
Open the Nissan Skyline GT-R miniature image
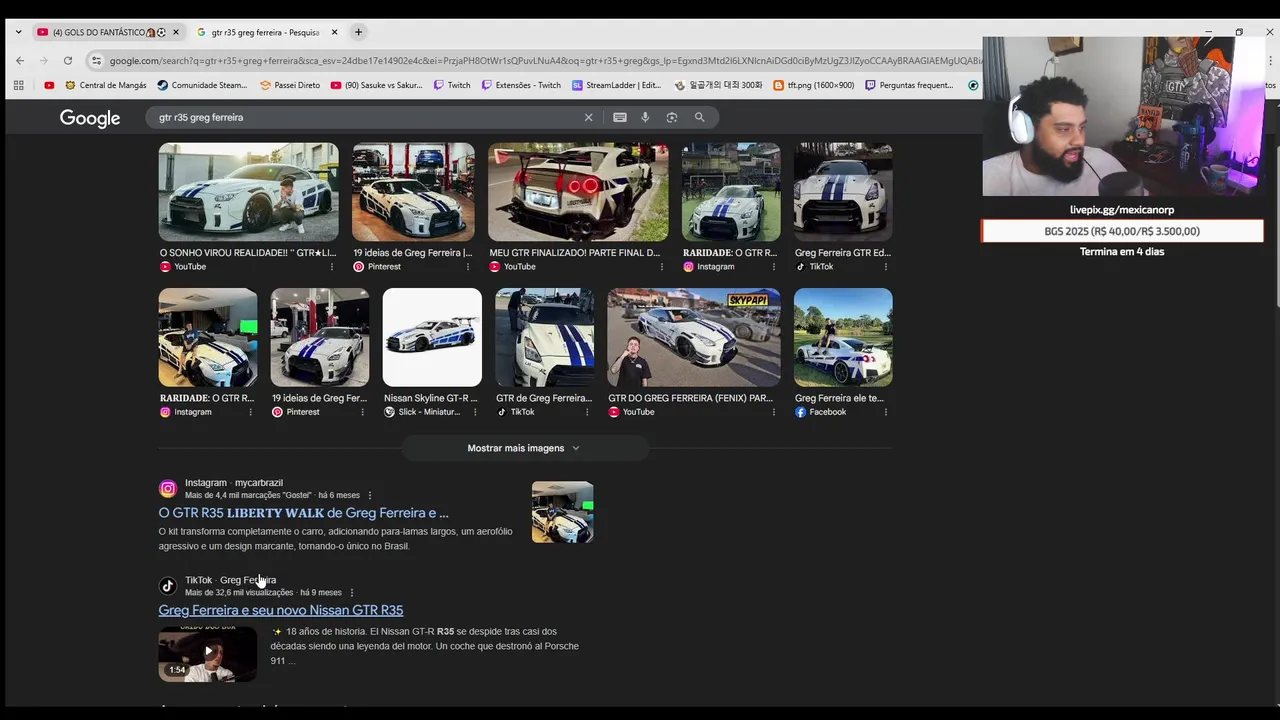tap(432, 337)
